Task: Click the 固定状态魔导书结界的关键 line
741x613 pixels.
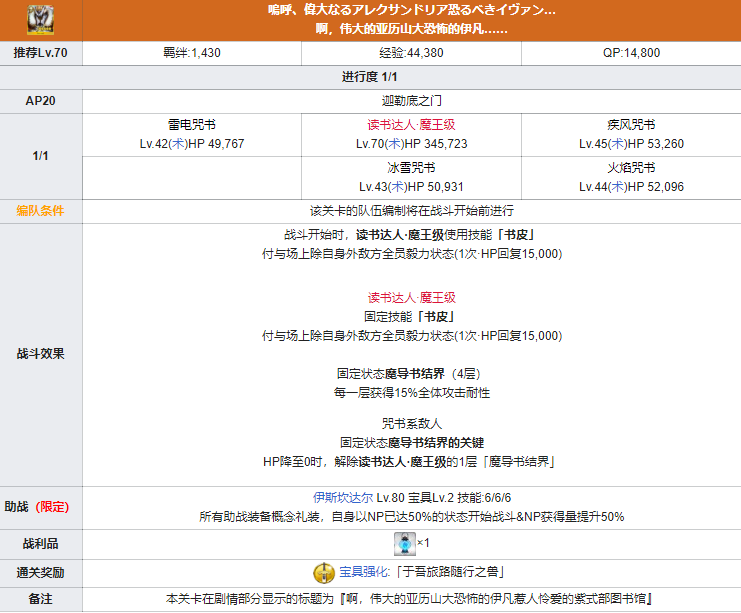Action: (411, 443)
